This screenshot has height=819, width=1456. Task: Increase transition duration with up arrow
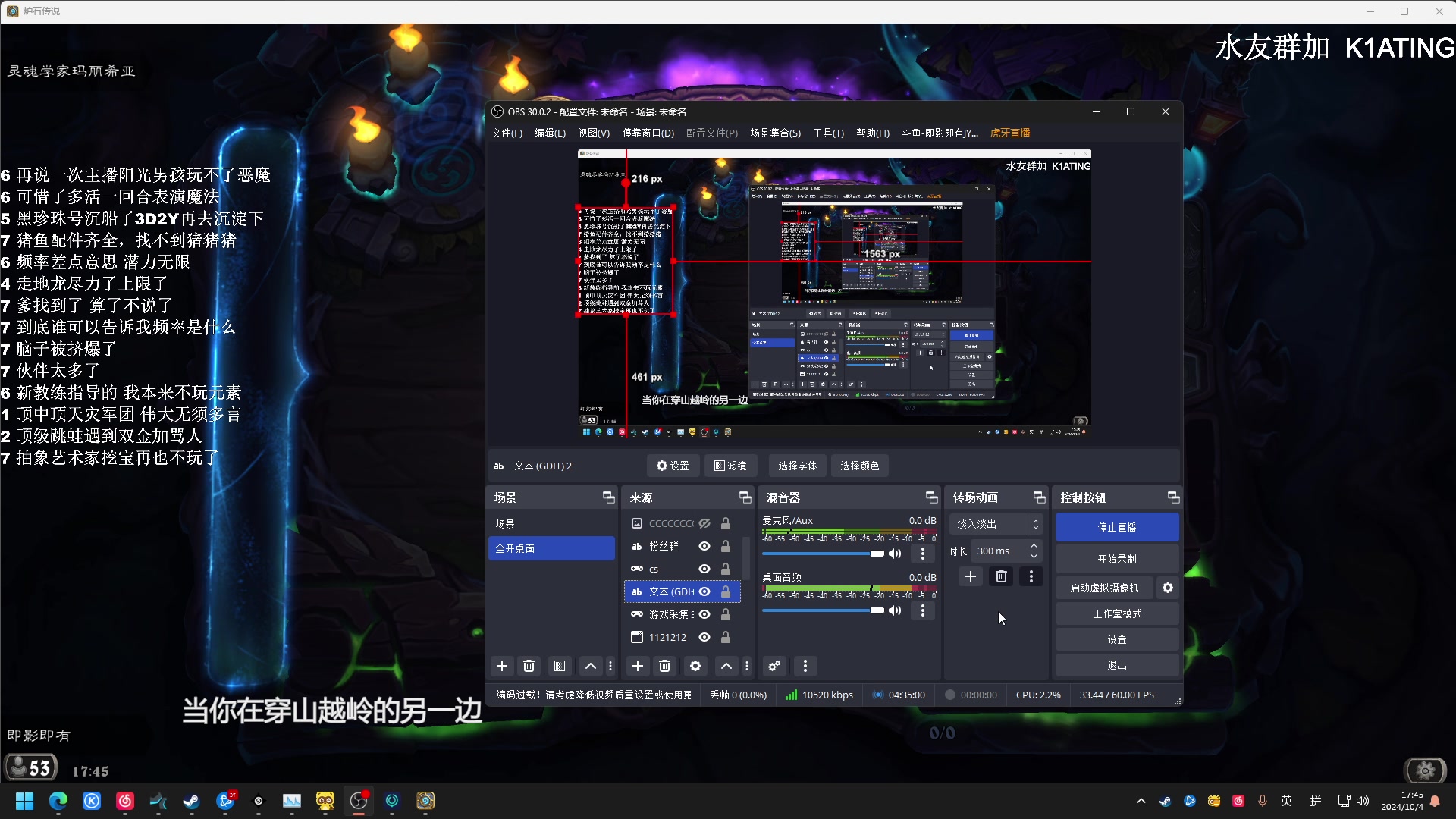click(x=1034, y=546)
